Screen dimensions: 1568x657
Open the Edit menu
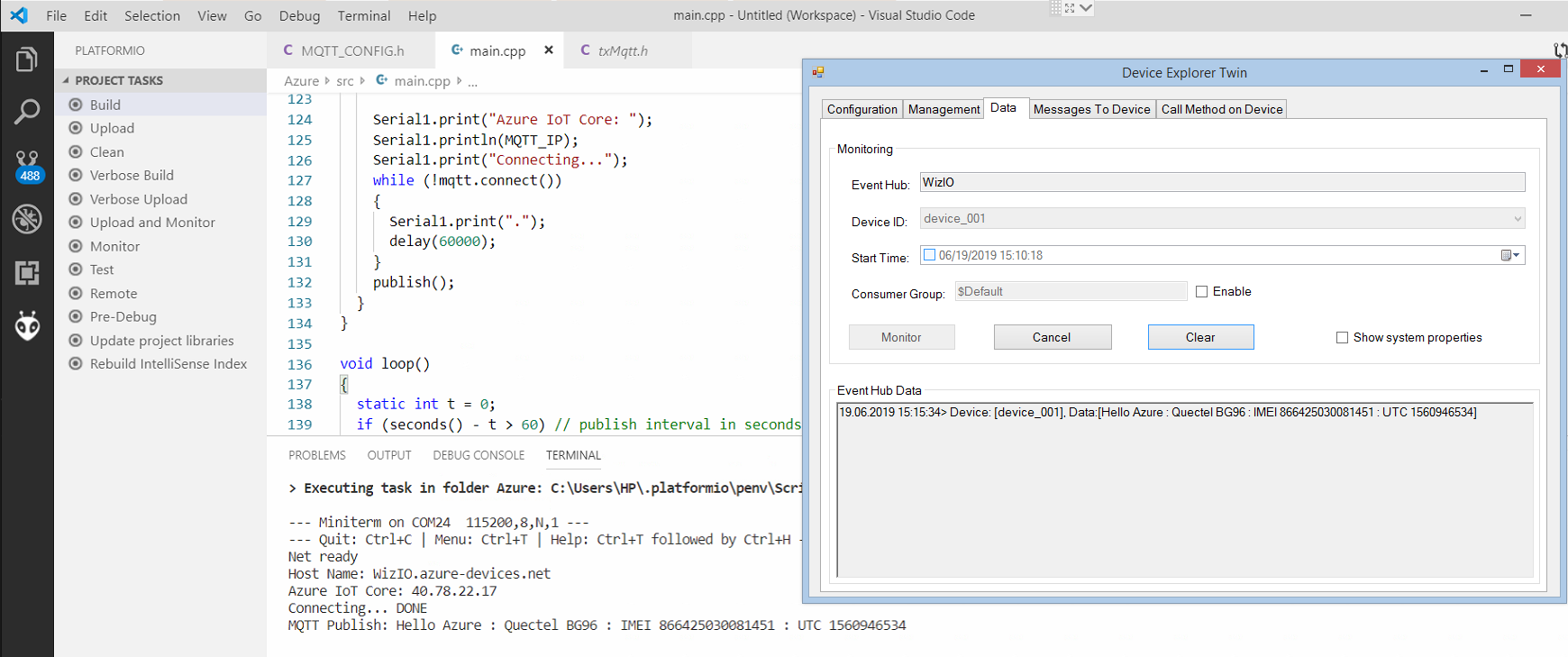point(96,15)
